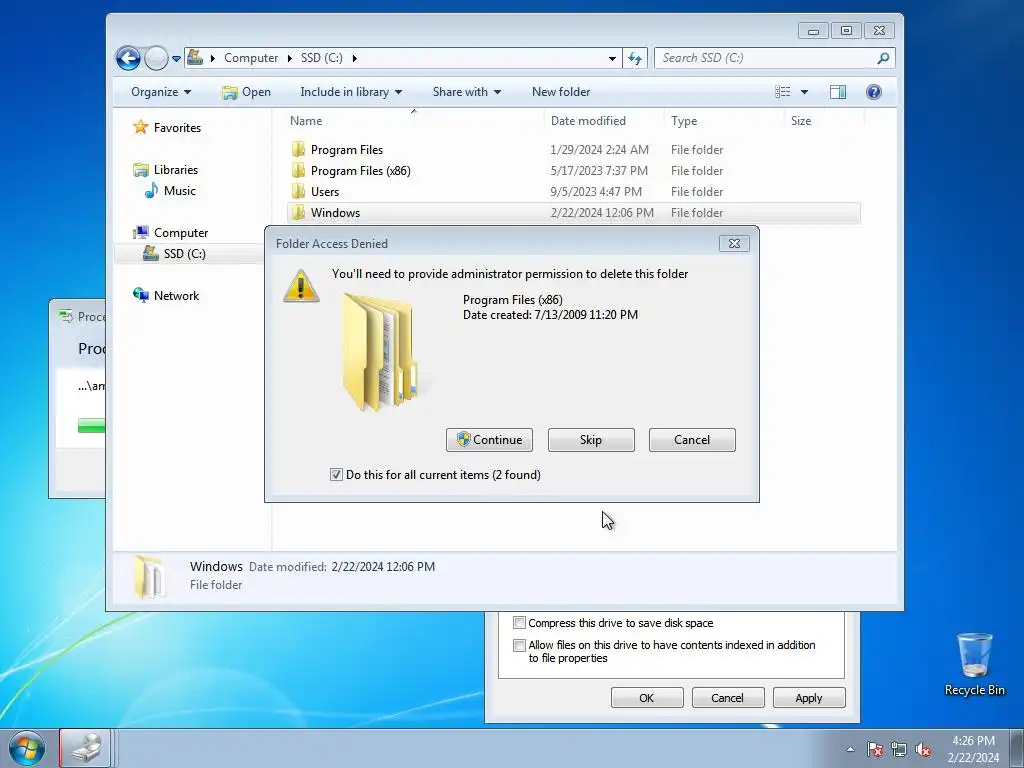The width and height of the screenshot is (1024, 768).
Task: Click the Users folder name
Action: (x=325, y=191)
